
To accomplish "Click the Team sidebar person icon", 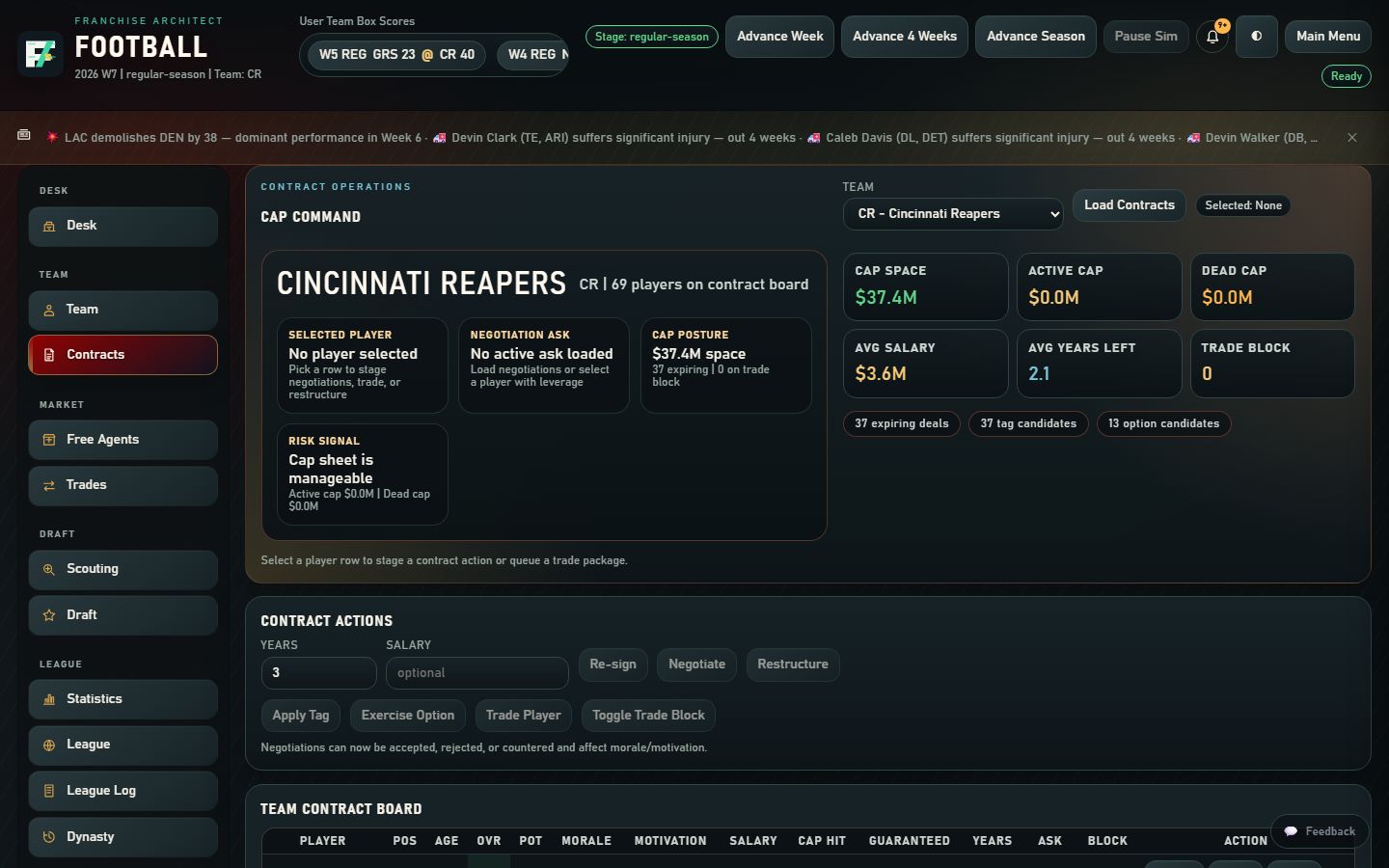I will (49, 310).
